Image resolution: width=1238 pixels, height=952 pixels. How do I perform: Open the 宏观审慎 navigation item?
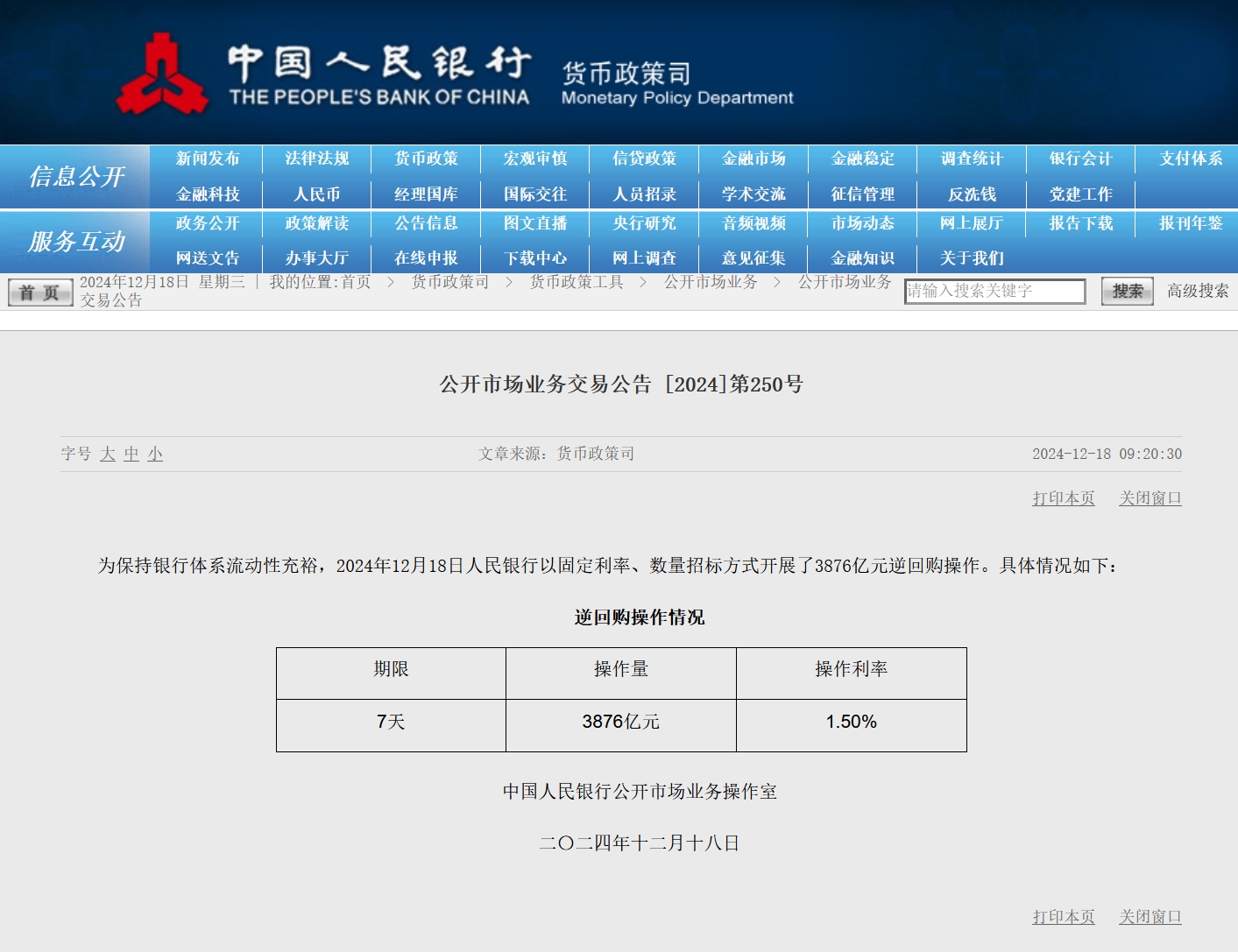coord(535,159)
